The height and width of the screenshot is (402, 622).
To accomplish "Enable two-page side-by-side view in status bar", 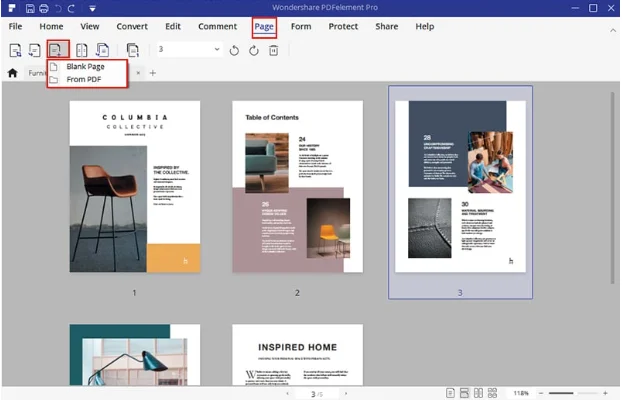I will (x=479, y=393).
